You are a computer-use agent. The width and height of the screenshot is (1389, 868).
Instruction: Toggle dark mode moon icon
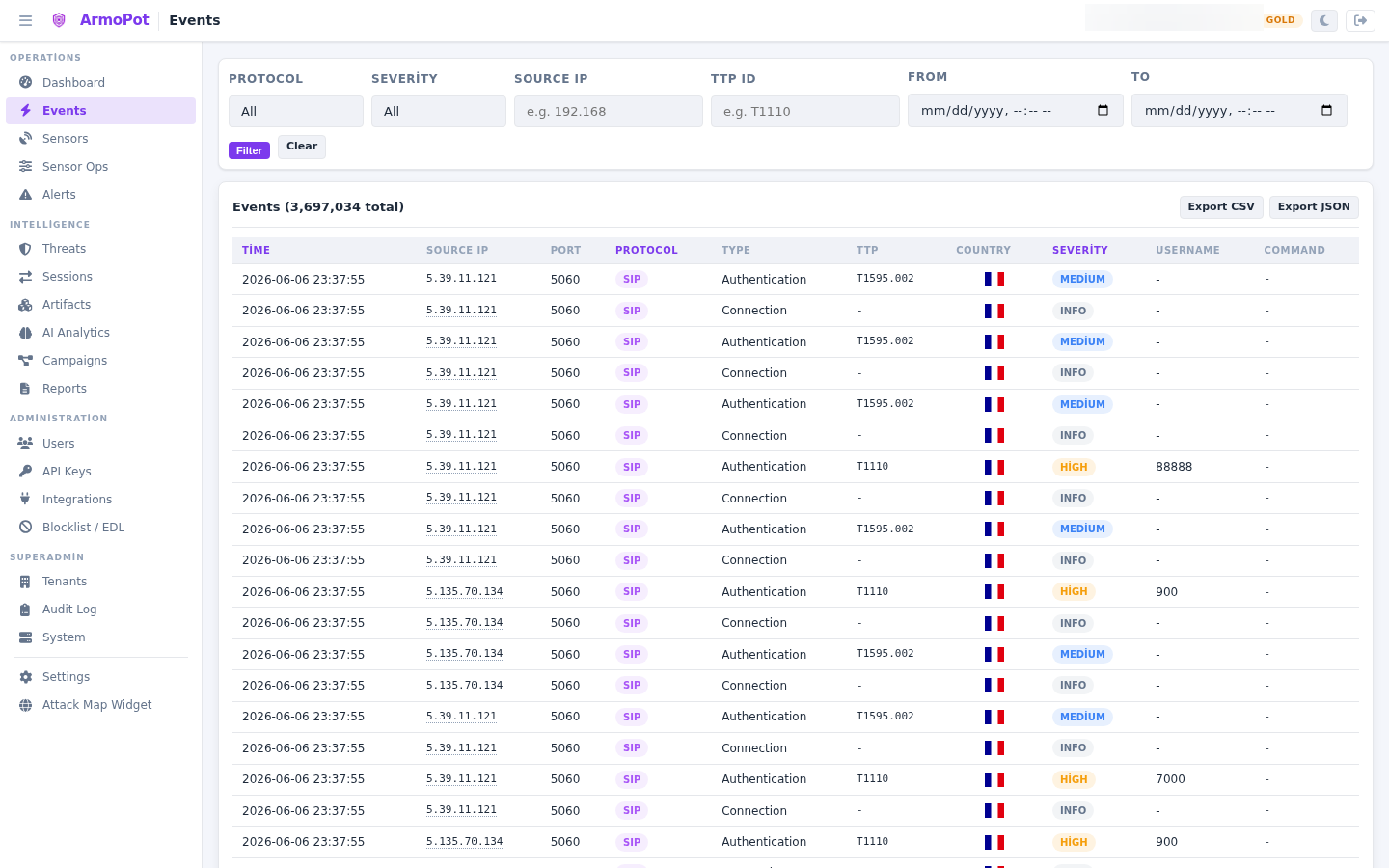click(x=1324, y=20)
